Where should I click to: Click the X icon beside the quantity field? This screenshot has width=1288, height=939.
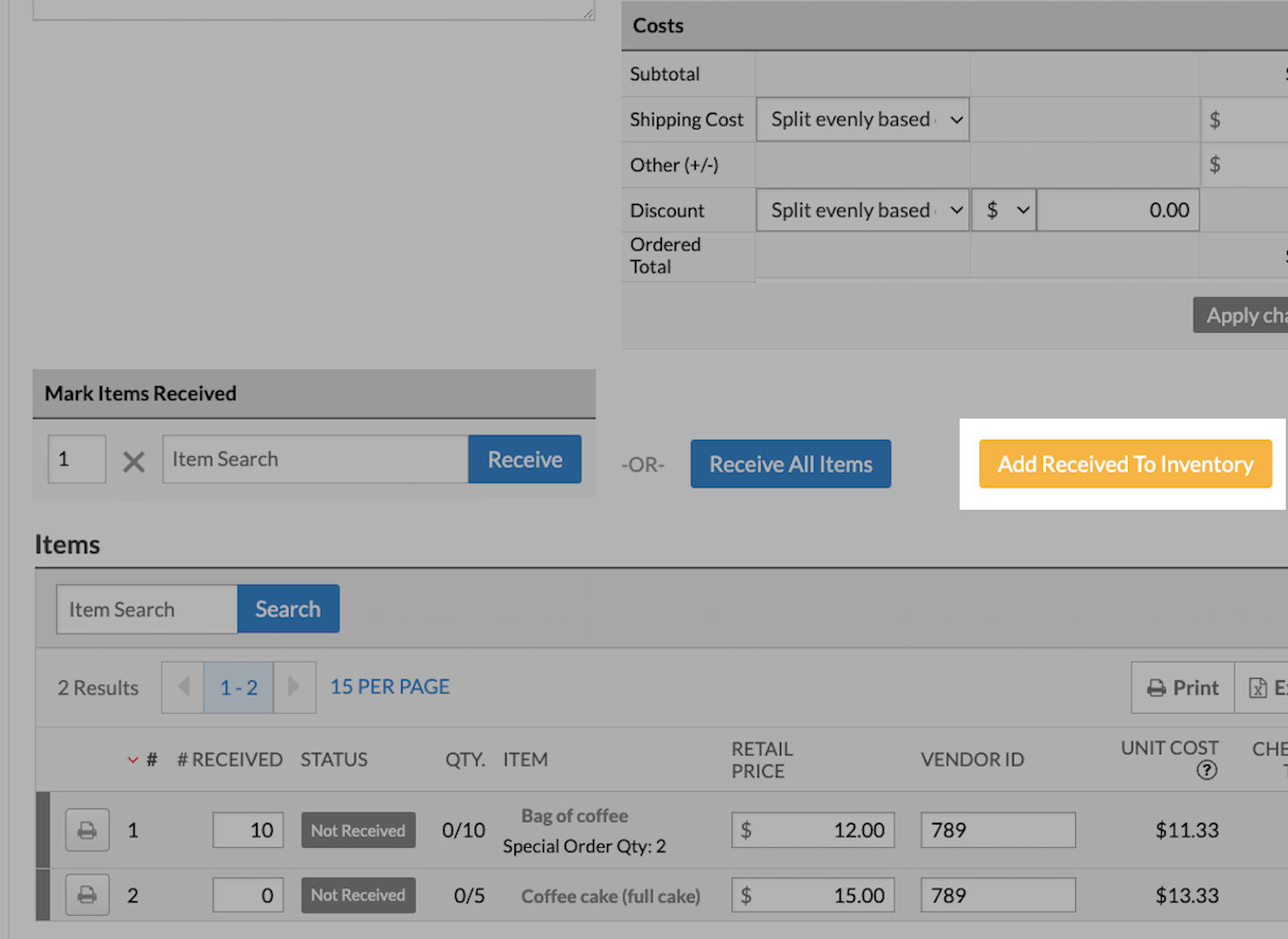point(133,461)
